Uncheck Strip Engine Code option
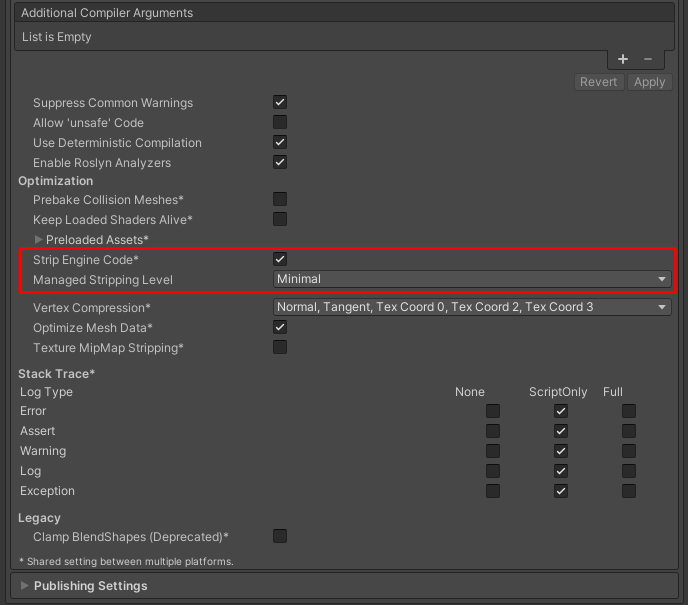688x605 pixels. point(280,259)
